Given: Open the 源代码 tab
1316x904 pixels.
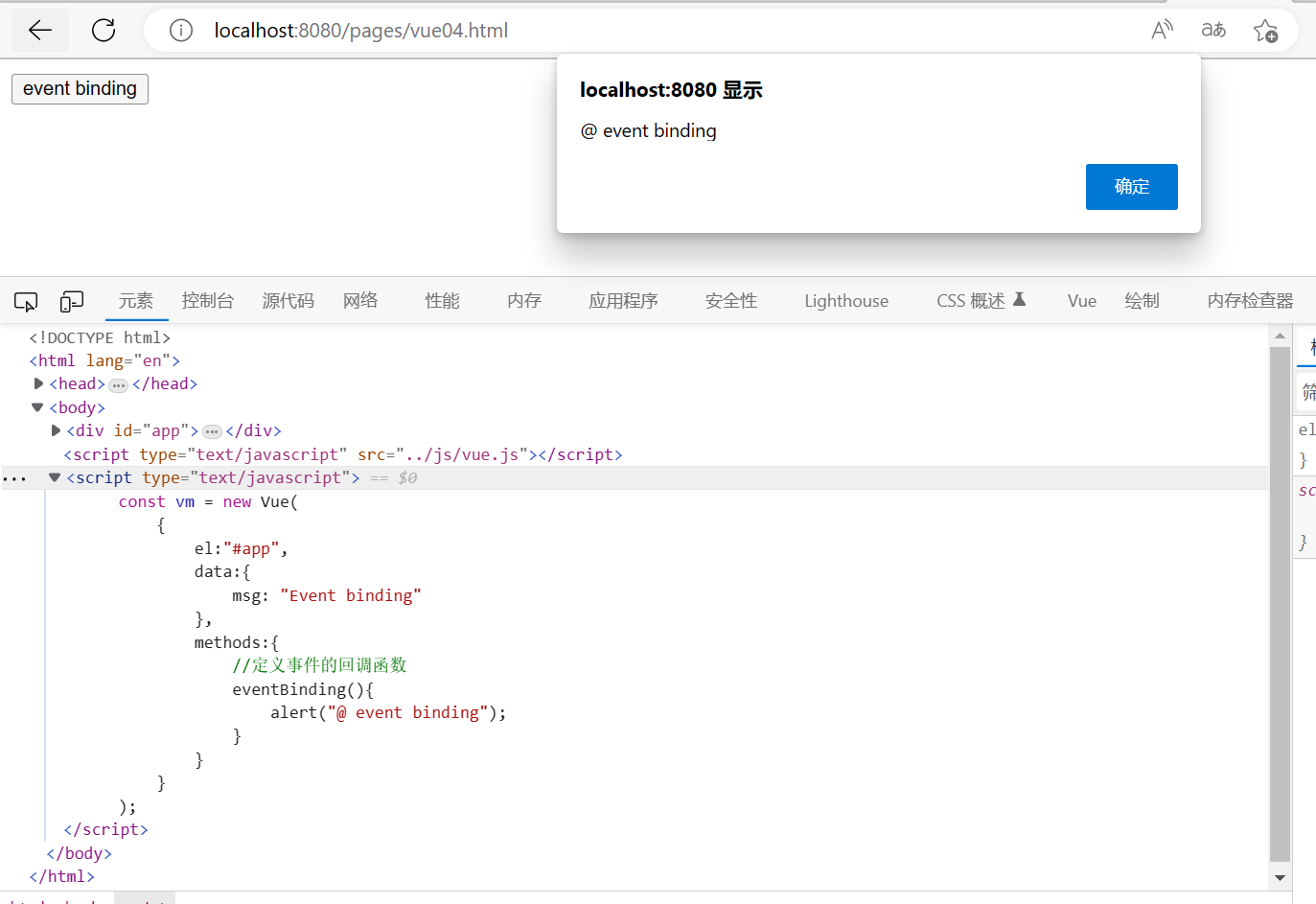Looking at the screenshot, I should click(x=289, y=301).
